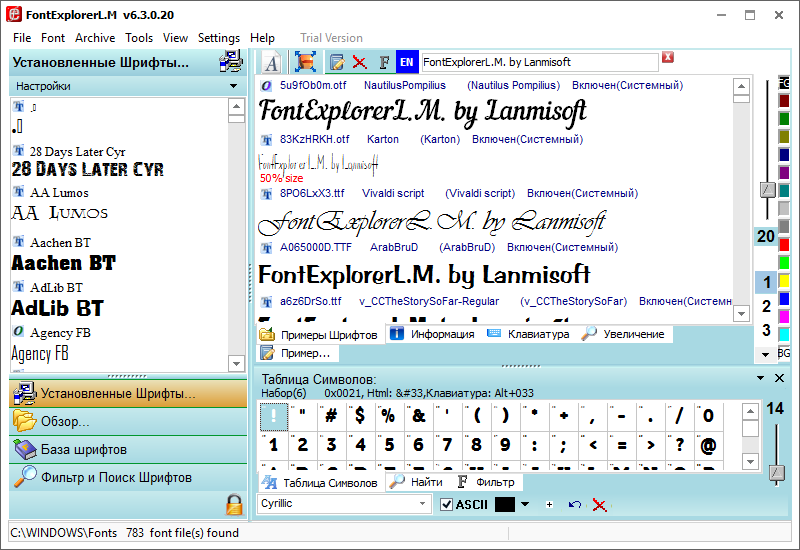
Task: Select preset number 2
Action: 766,306
